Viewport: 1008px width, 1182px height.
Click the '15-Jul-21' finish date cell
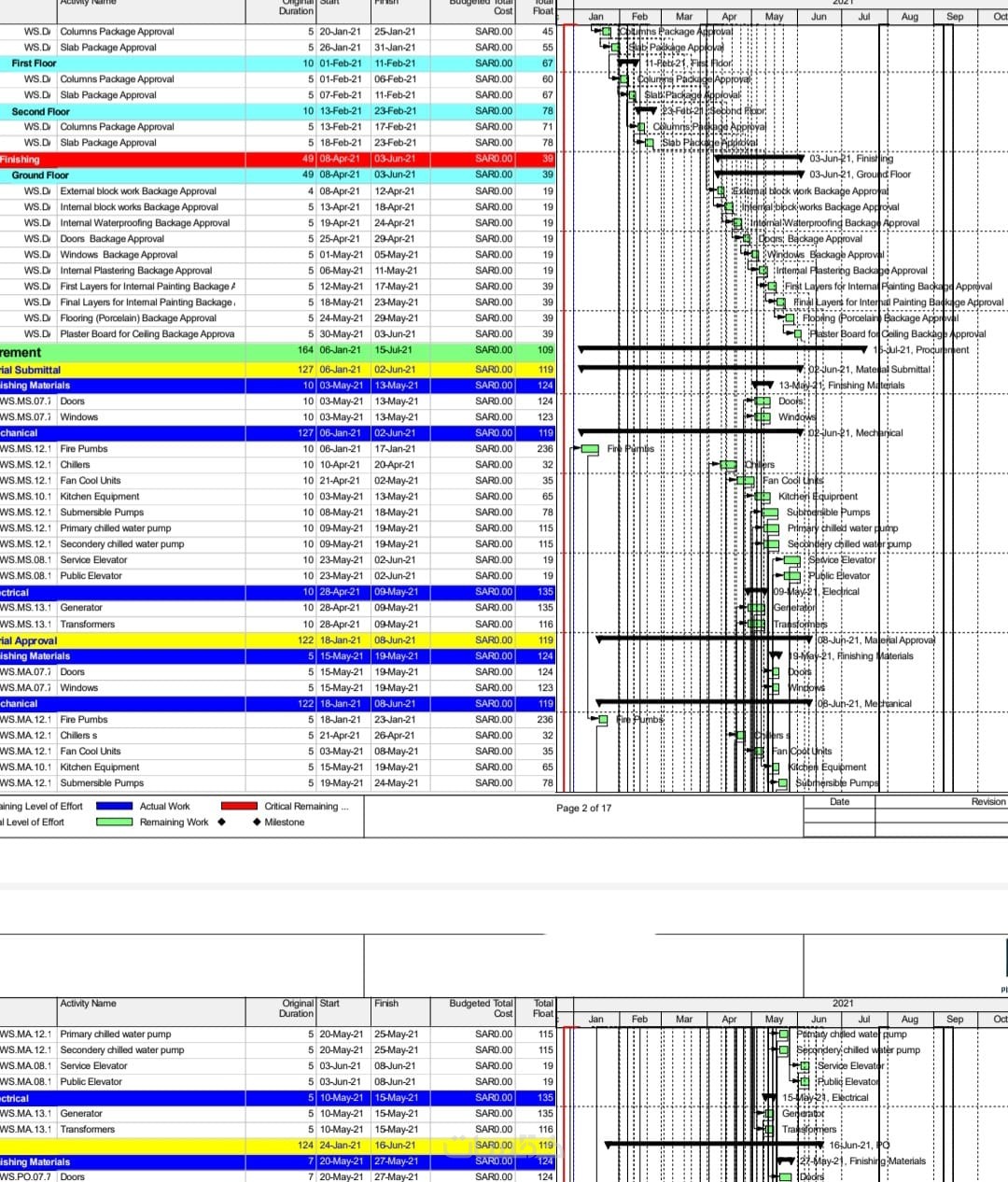coord(393,350)
